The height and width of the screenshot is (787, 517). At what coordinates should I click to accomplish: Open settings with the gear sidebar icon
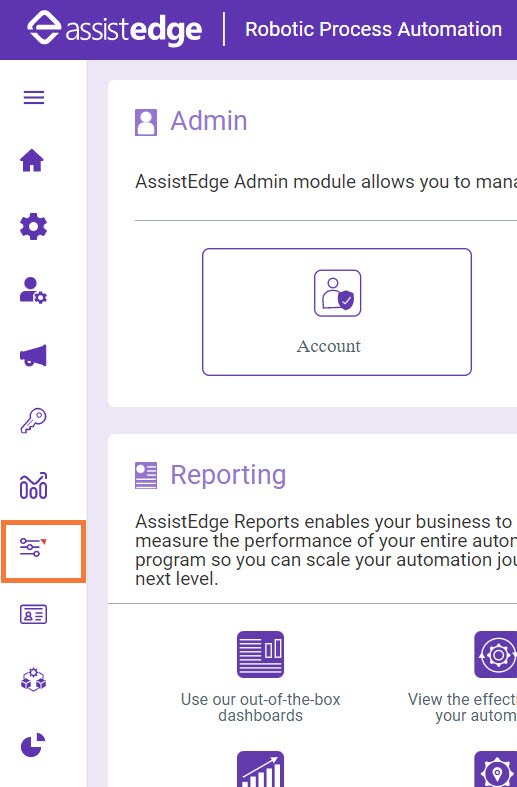[33, 226]
